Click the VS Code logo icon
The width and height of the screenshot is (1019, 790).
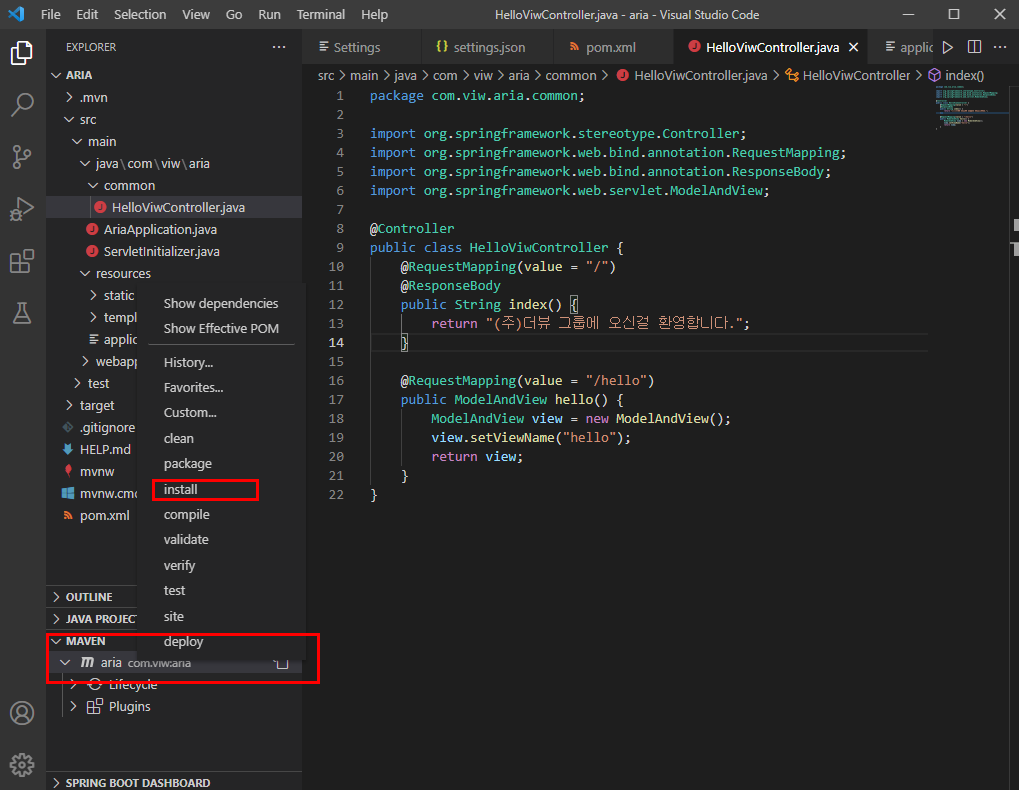click(x=16, y=14)
